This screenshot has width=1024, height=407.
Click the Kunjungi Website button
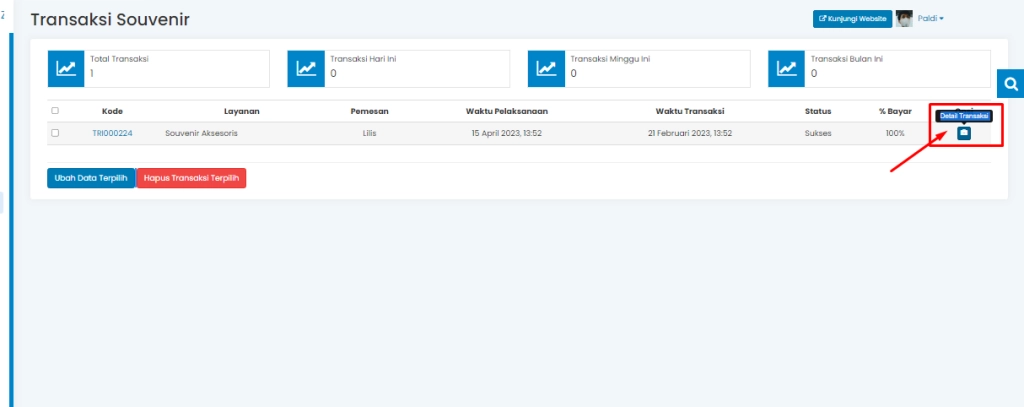pos(852,18)
